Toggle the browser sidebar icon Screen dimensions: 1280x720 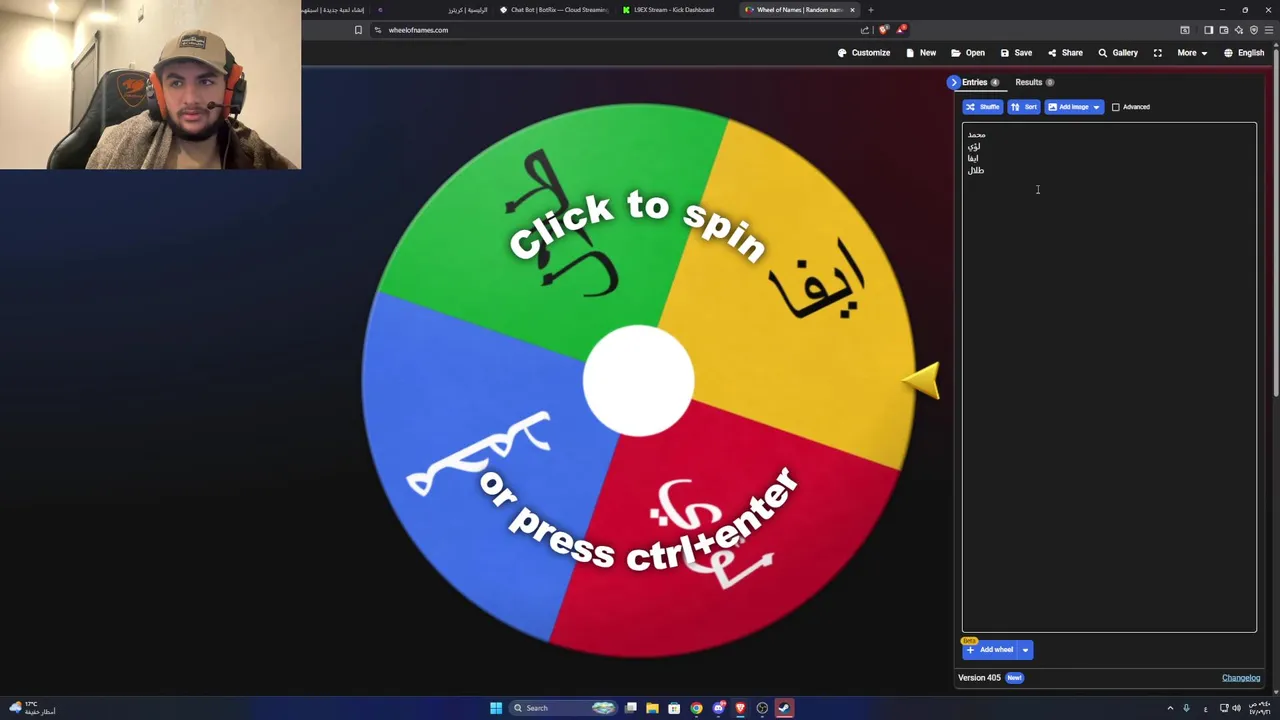tap(1208, 30)
